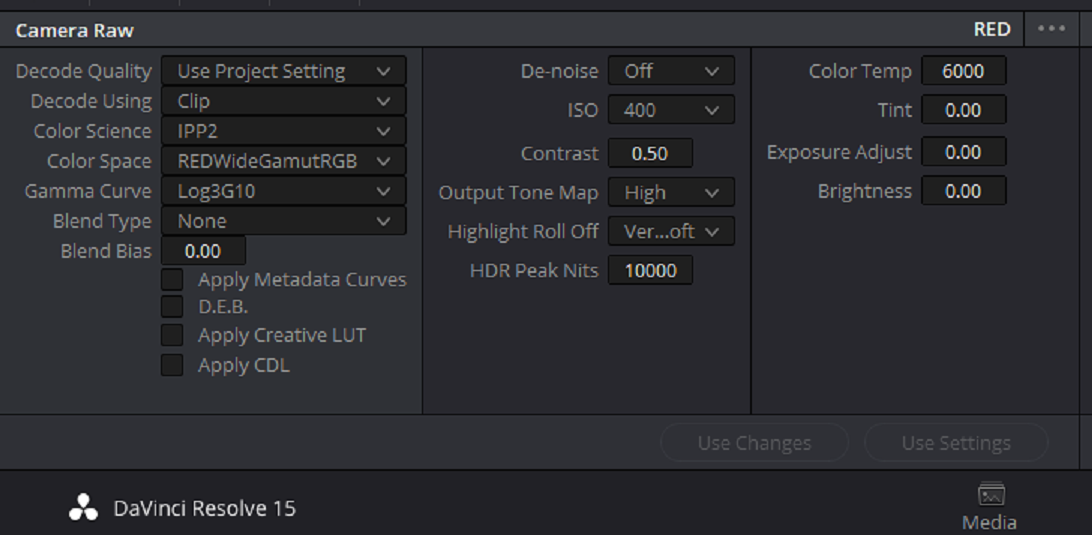The height and width of the screenshot is (535, 1092).
Task: Click the Highlight Roll Off label
Action: pos(523,231)
